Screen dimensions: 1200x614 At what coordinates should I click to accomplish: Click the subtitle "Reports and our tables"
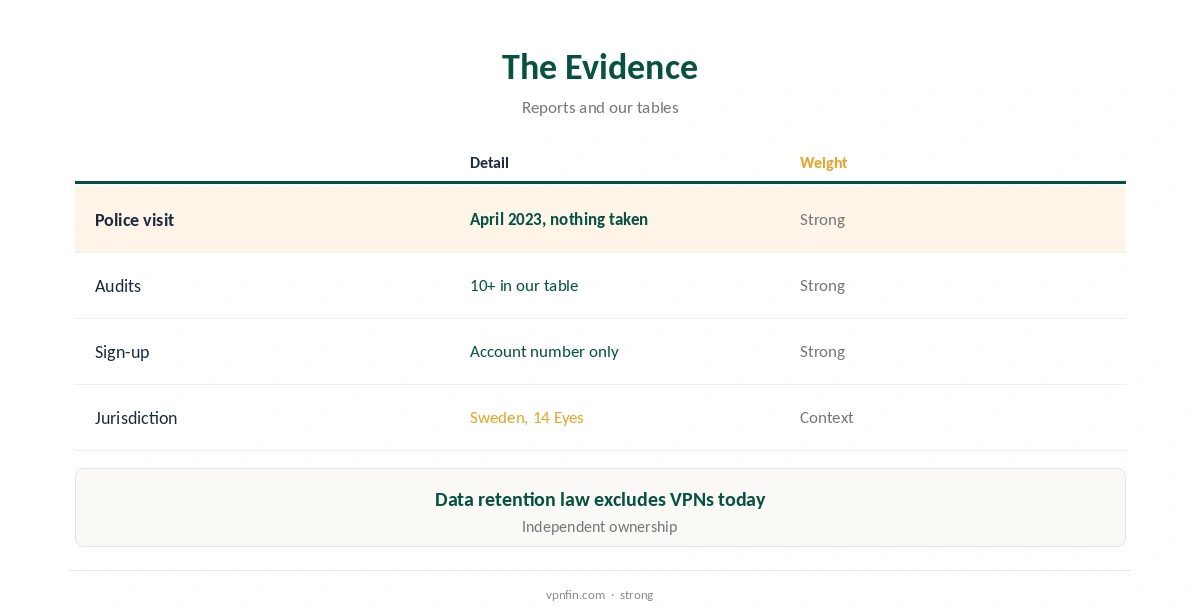pos(600,108)
